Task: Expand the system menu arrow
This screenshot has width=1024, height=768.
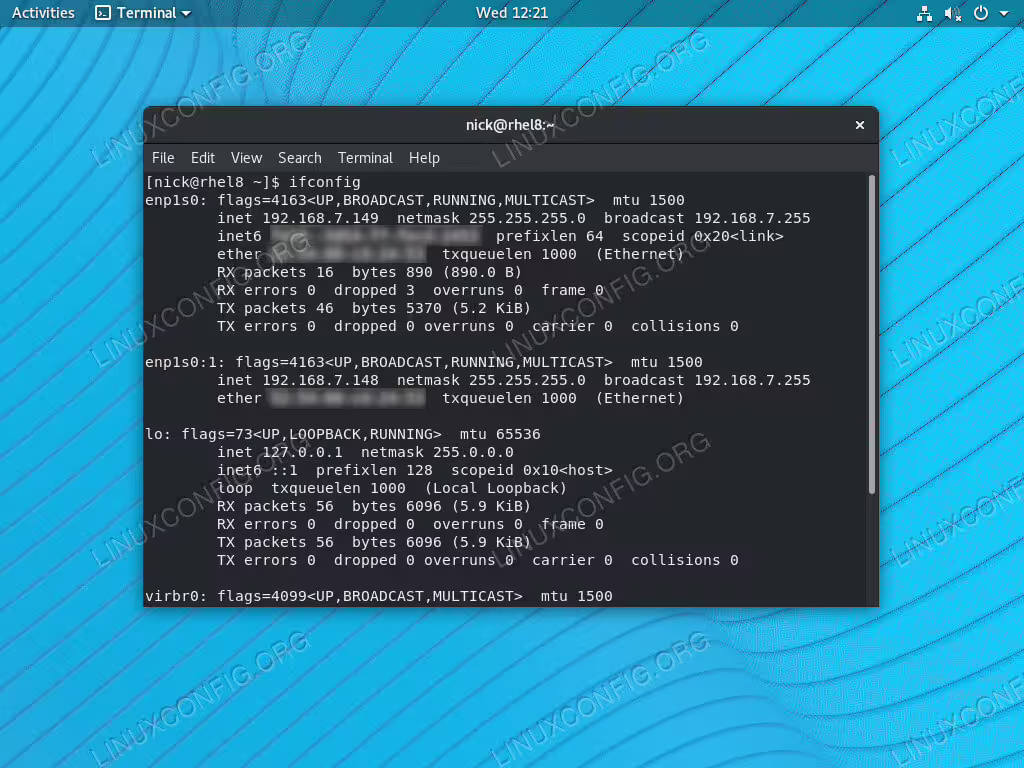Action: pyautogui.click(x=1004, y=14)
